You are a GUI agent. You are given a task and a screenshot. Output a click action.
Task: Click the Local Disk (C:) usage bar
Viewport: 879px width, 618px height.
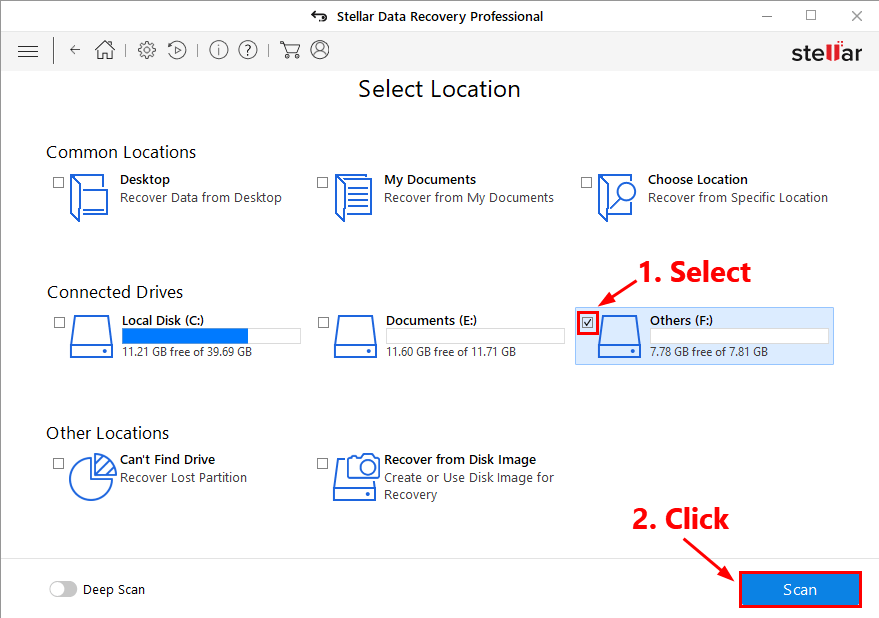click(211, 336)
